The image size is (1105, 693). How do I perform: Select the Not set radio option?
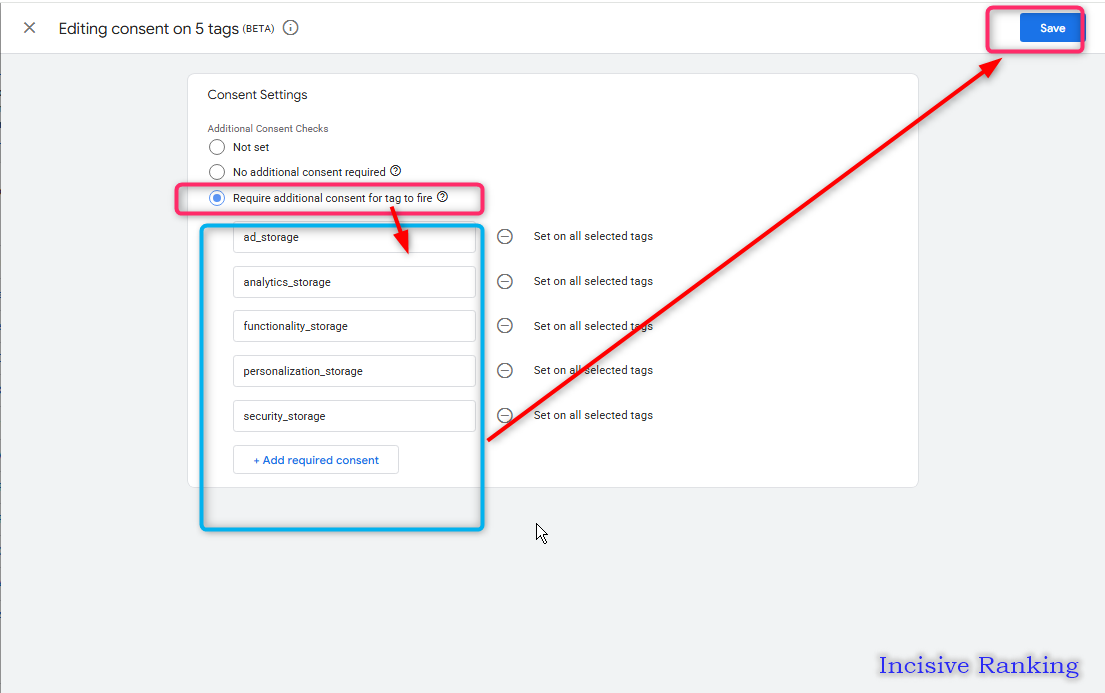(217, 147)
